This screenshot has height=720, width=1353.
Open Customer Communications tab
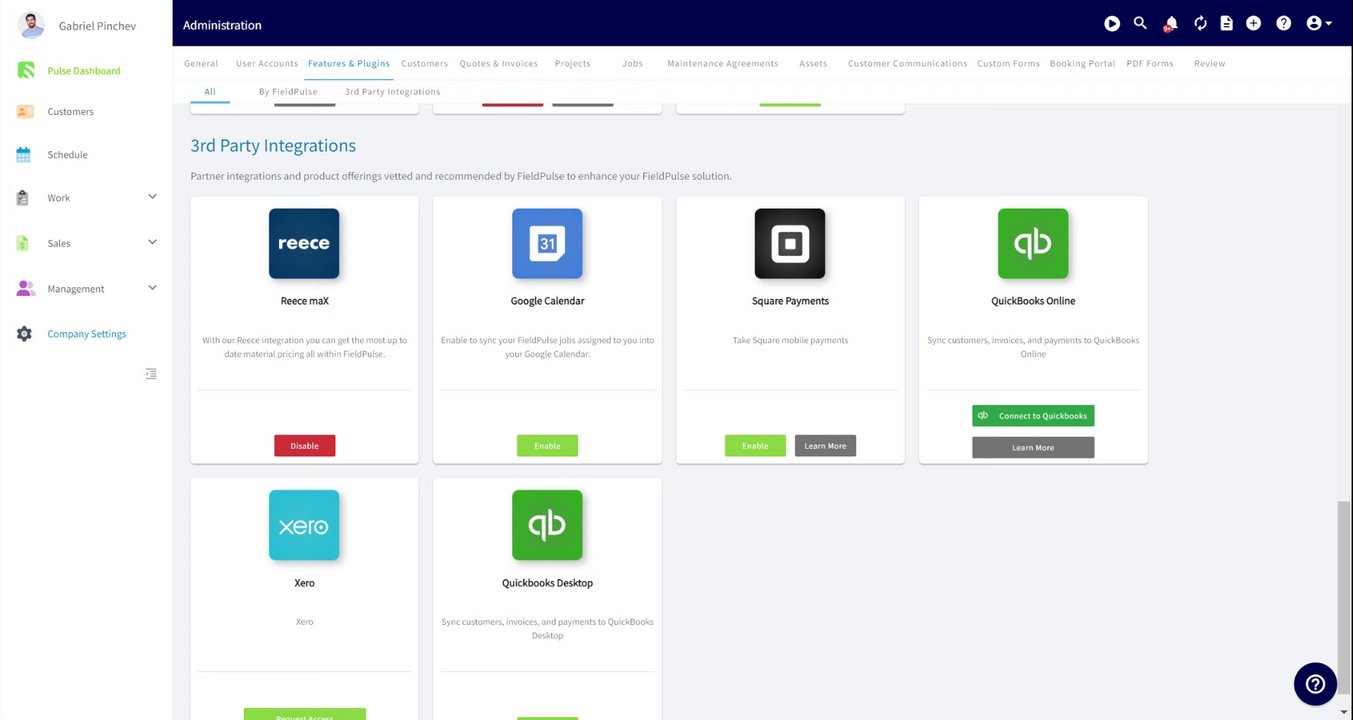coord(908,63)
